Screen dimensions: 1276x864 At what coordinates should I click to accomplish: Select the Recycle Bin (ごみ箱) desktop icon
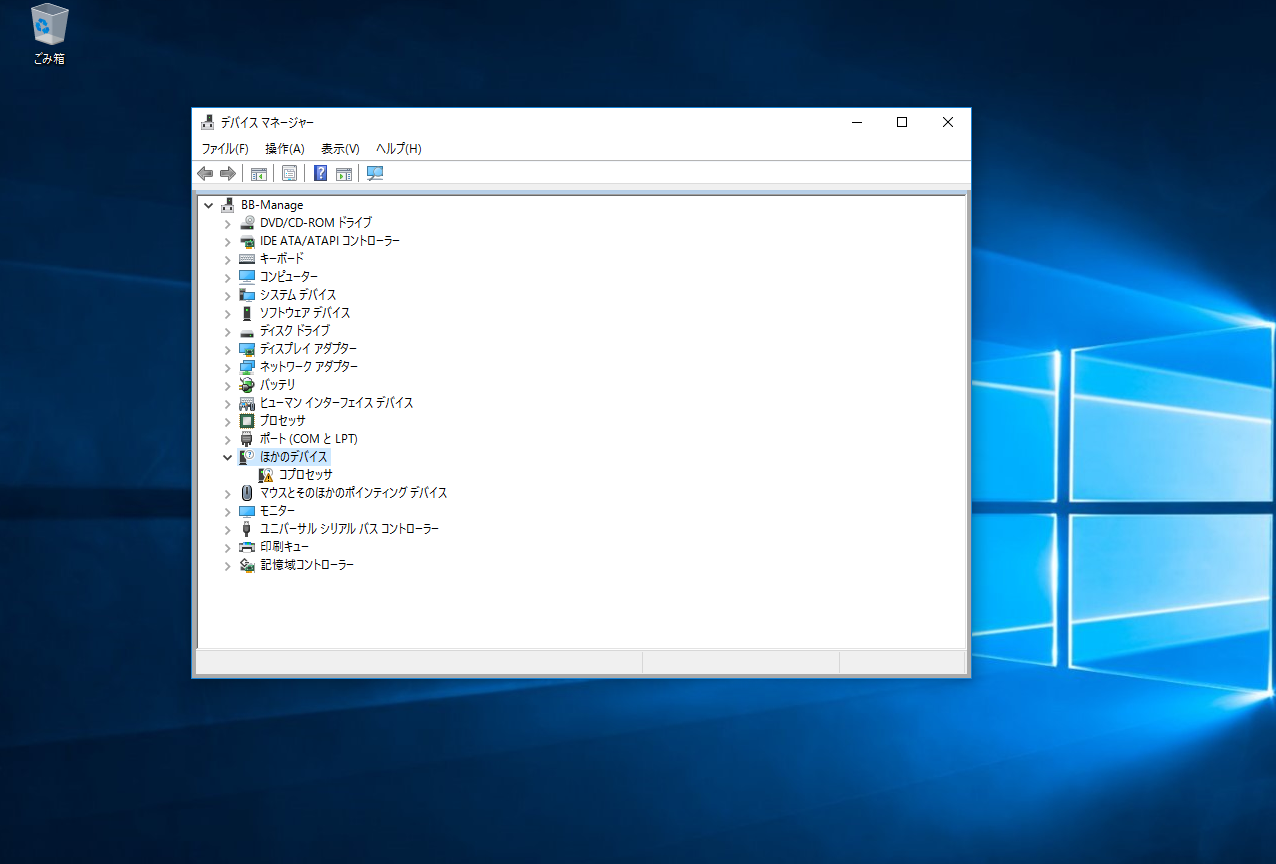(x=49, y=35)
